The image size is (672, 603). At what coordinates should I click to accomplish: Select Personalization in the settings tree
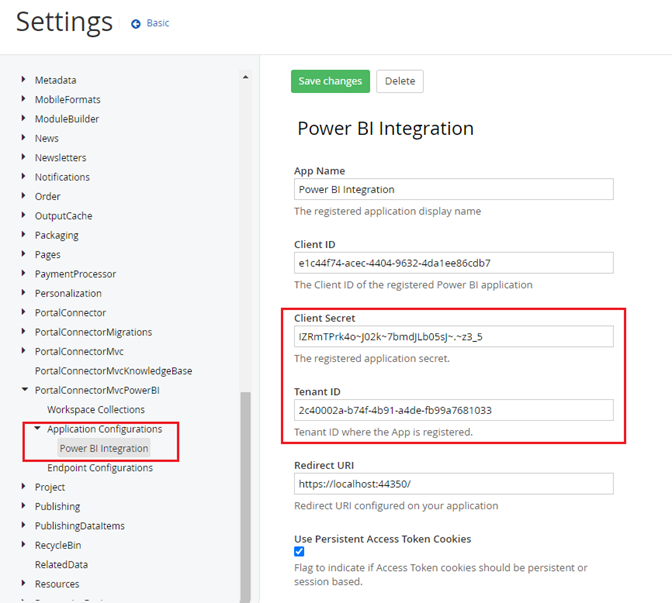click(68, 293)
